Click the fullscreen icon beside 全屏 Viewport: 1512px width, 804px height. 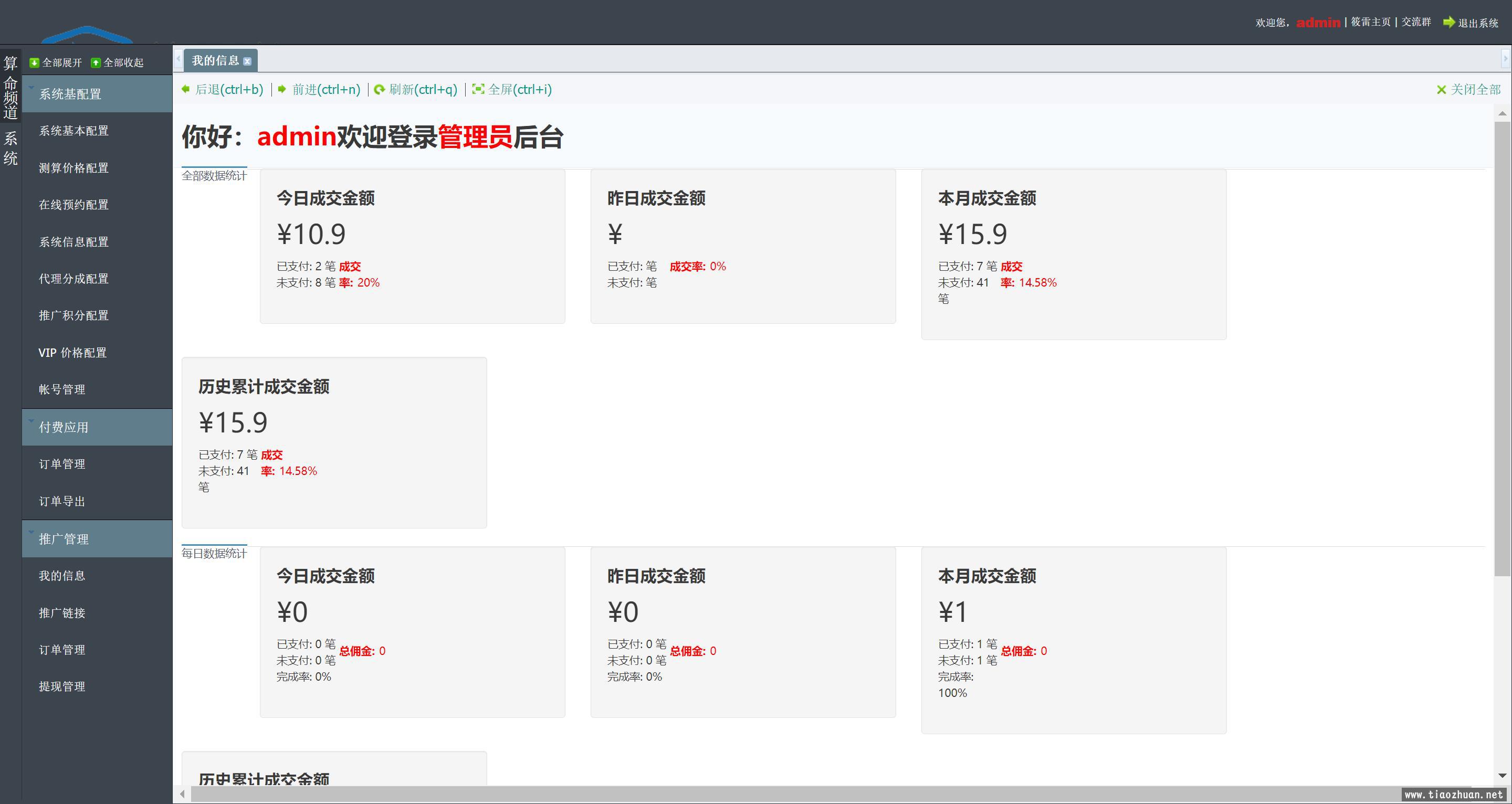pyautogui.click(x=478, y=89)
